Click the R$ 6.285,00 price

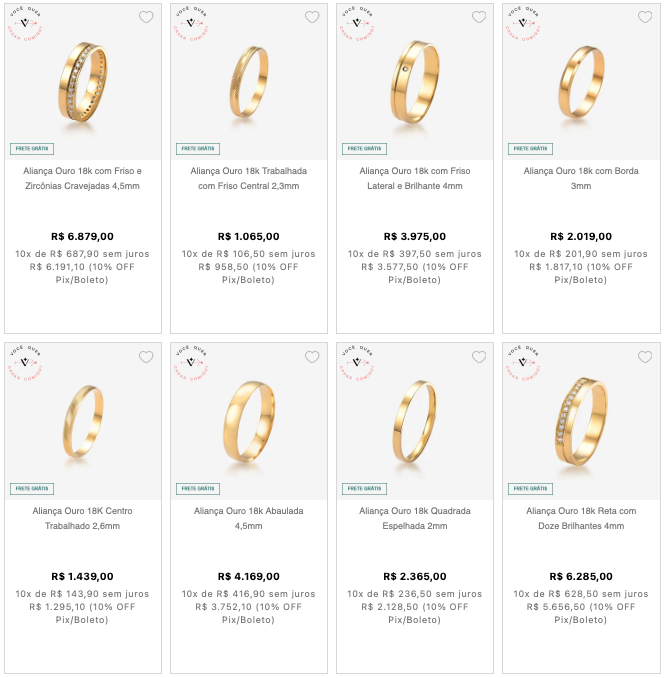581,576
